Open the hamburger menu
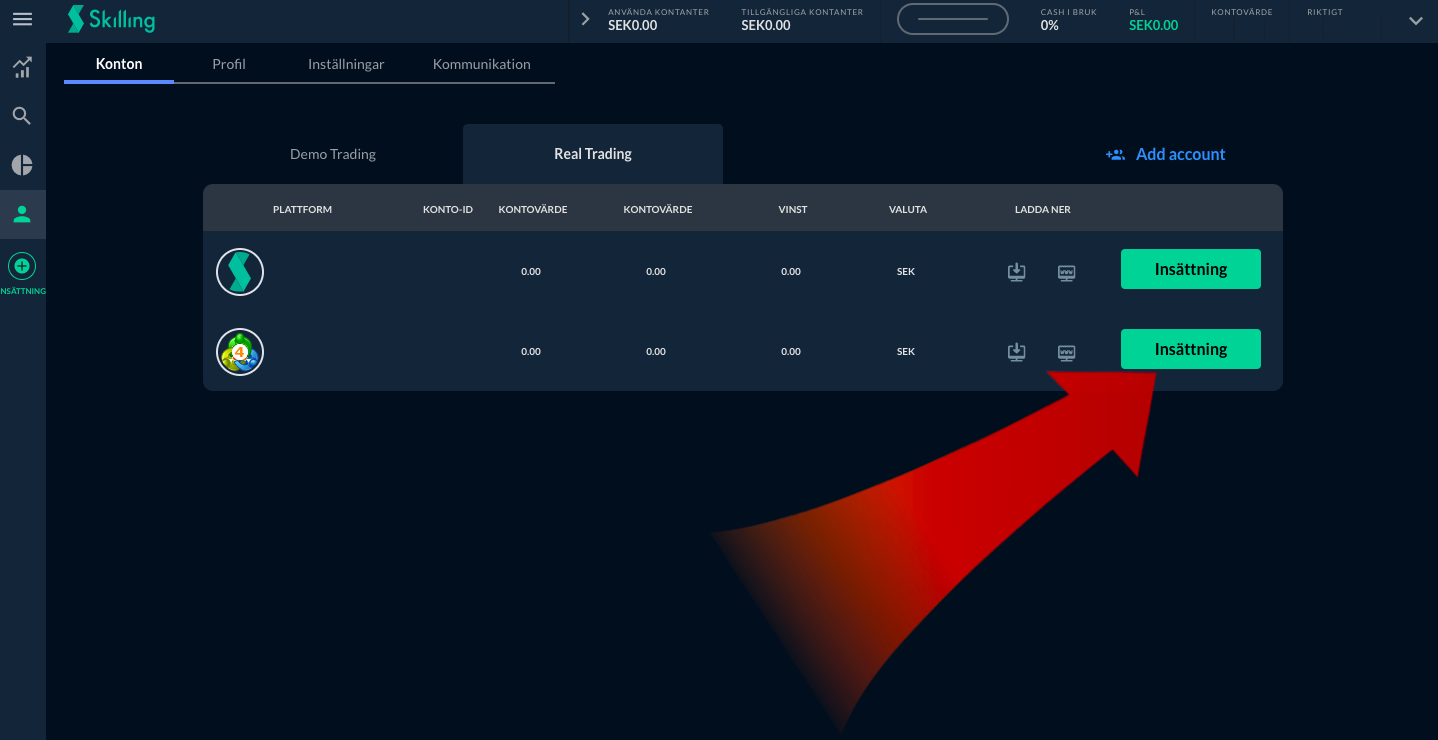The width and height of the screenshot is (1438, 740). click(22, 20)
